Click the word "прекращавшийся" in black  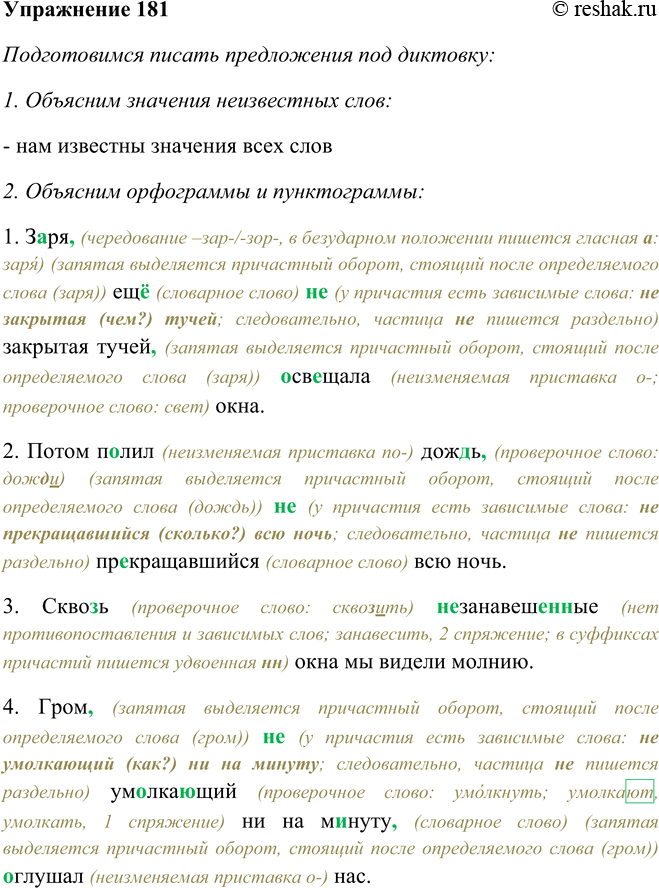click(x=178, y=562)
